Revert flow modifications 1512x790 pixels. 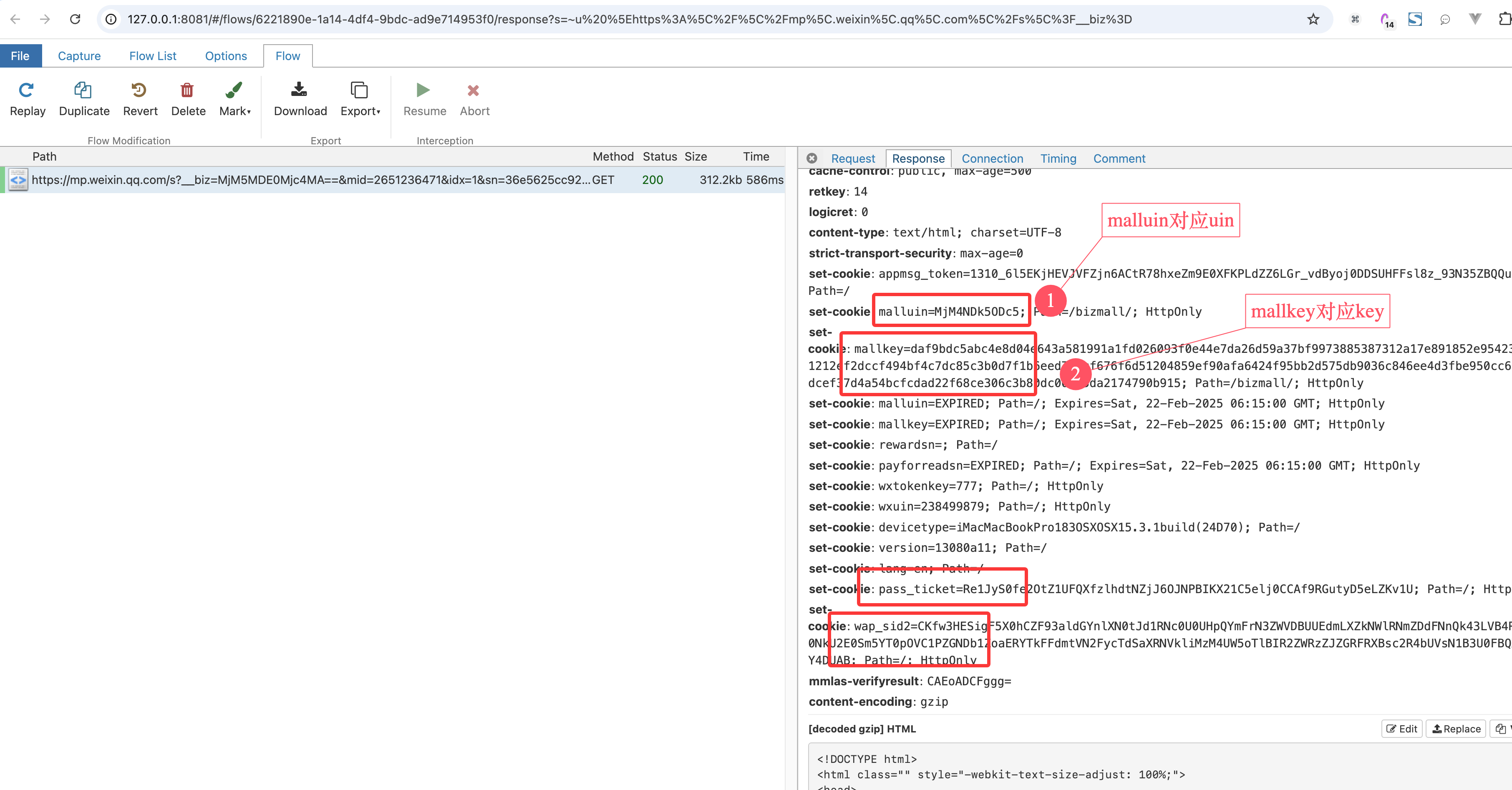(140, 99)
